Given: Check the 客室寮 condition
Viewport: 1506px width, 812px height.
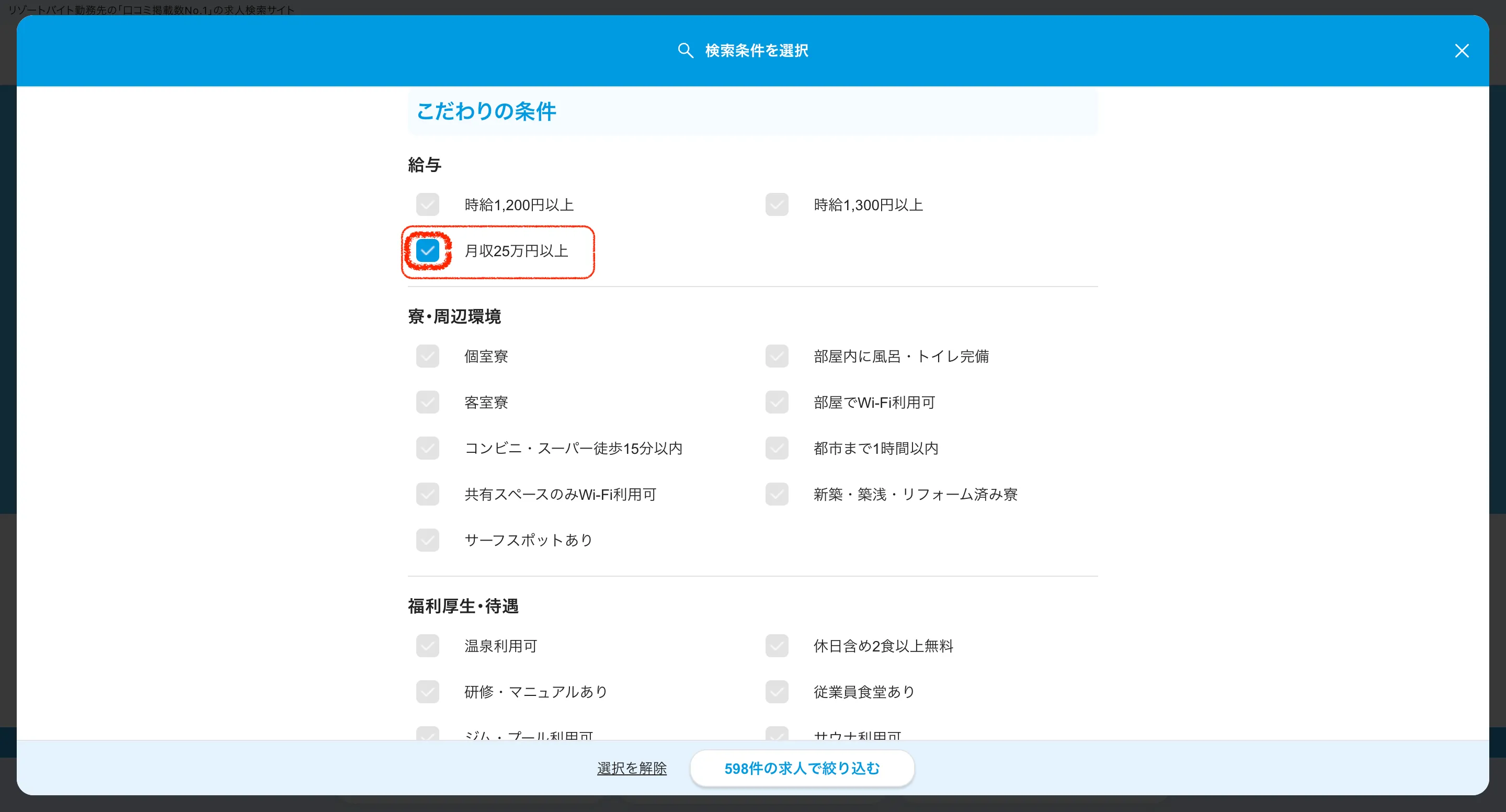Looking at the screenshot, I should click(427, 402).
